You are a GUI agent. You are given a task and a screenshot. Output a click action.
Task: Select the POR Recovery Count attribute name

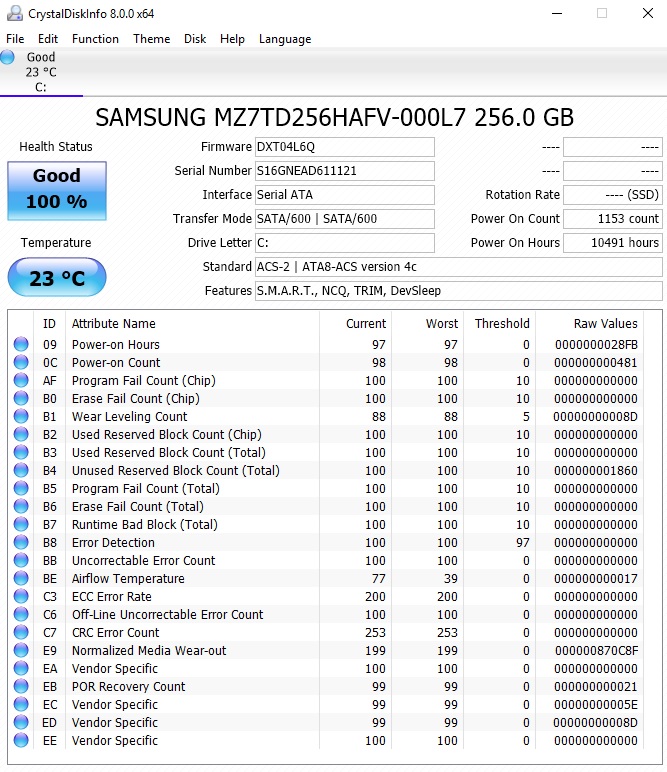[x=128, y=686]
